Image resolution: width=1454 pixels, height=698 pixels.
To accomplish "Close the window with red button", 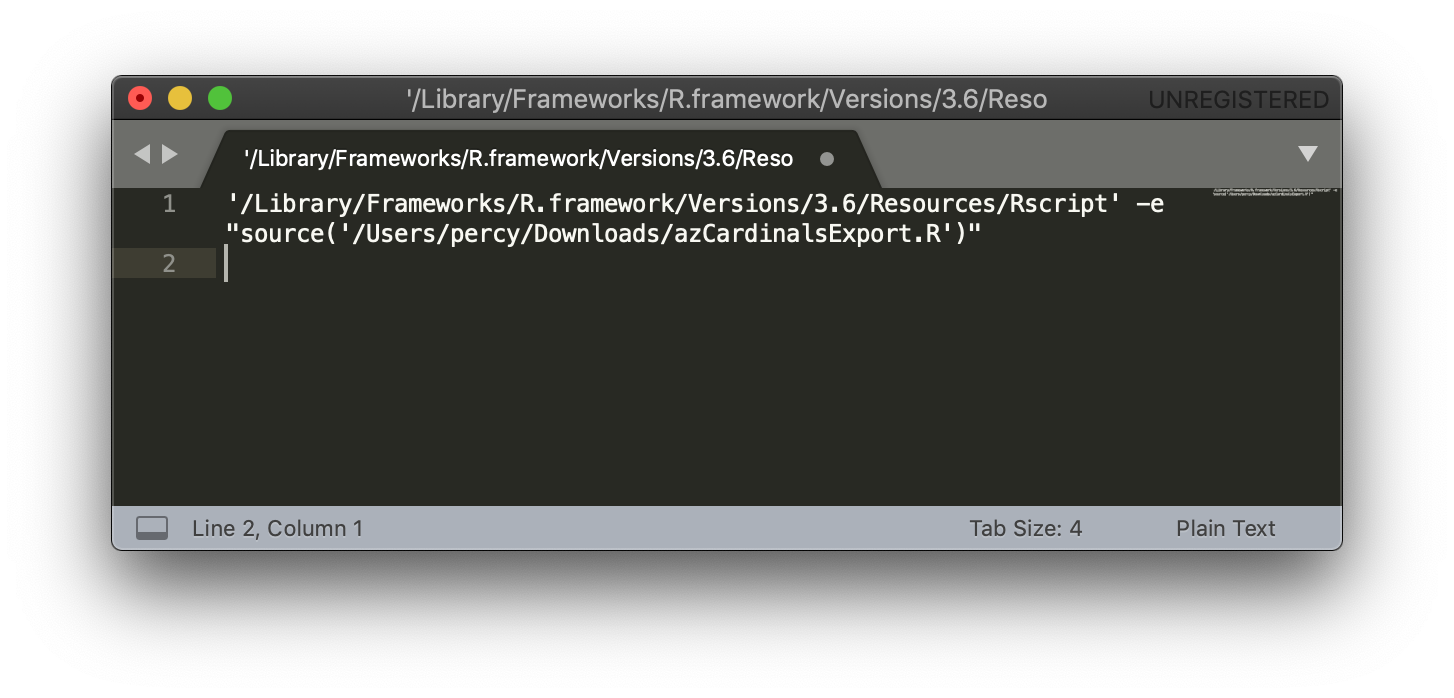I will pyautogui.click(x=140, y=98).
